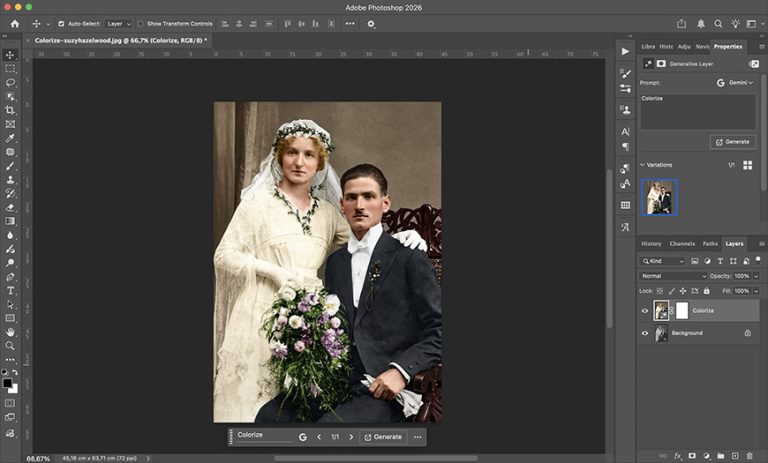
Task: Toggle the Auto-Select checkbox
Action: click(61, 24)
